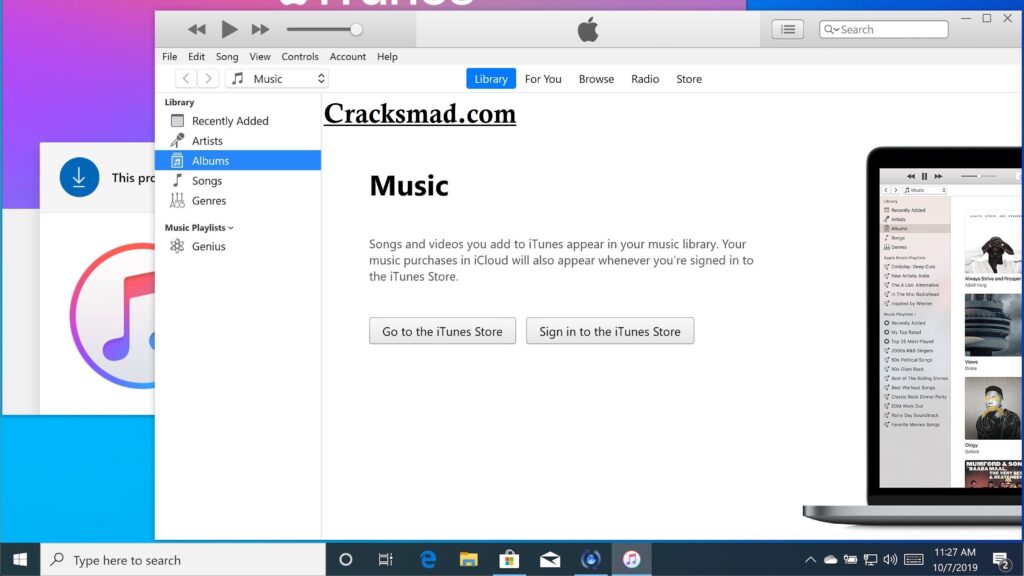1024x576 pixels.
Task: Open the Action Center notifications icon
Action: pos(1001,560)
